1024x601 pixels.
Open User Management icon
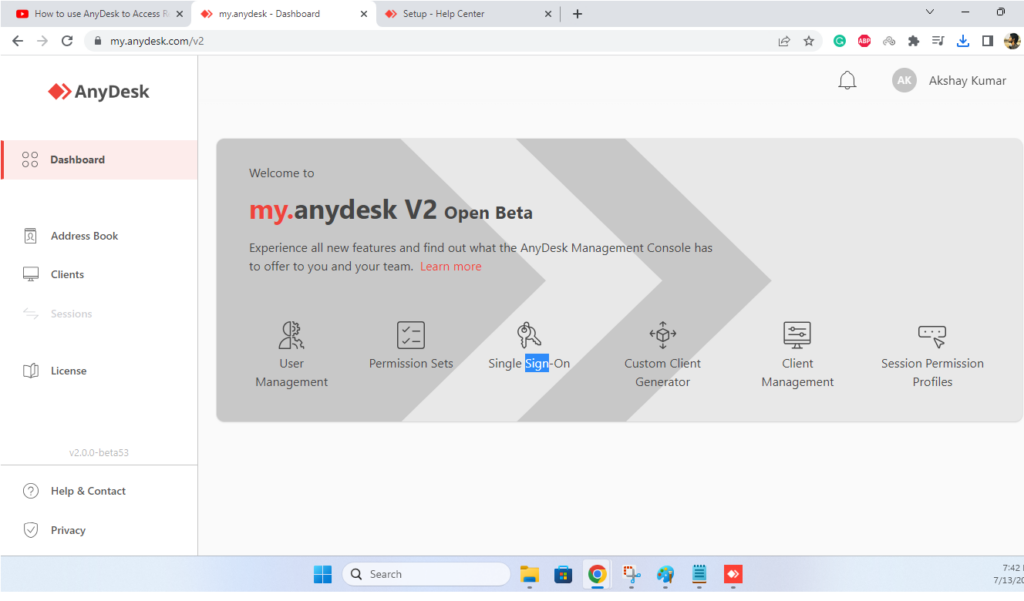point(291,335)
